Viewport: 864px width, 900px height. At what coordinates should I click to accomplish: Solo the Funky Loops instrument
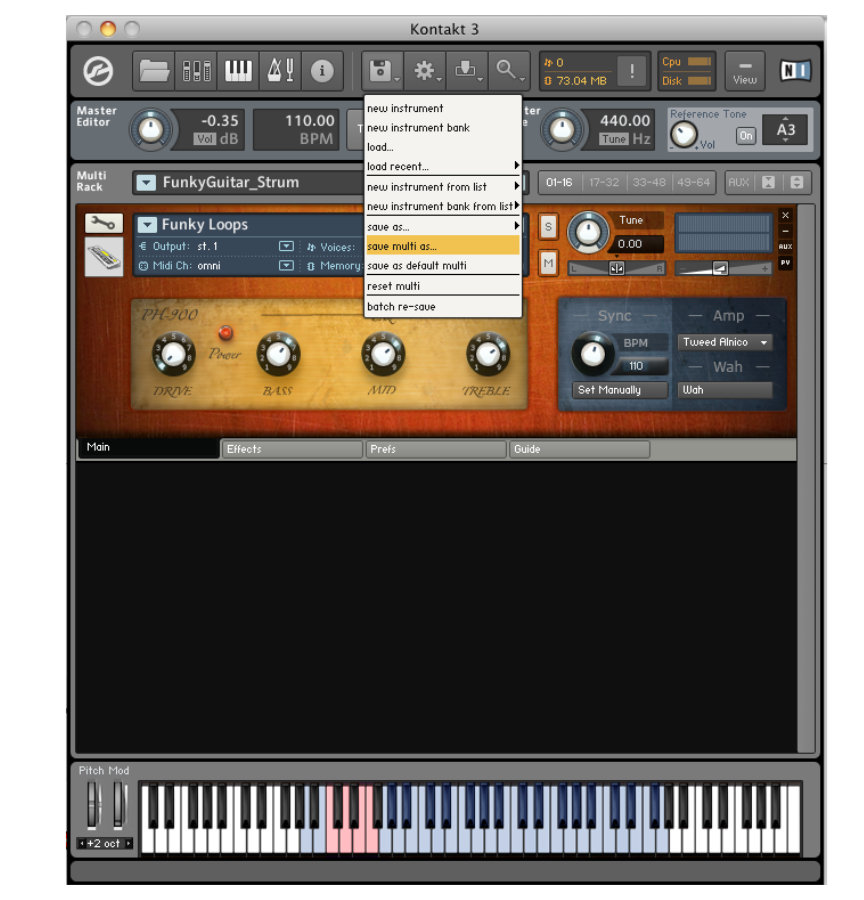tap(548, 227)
